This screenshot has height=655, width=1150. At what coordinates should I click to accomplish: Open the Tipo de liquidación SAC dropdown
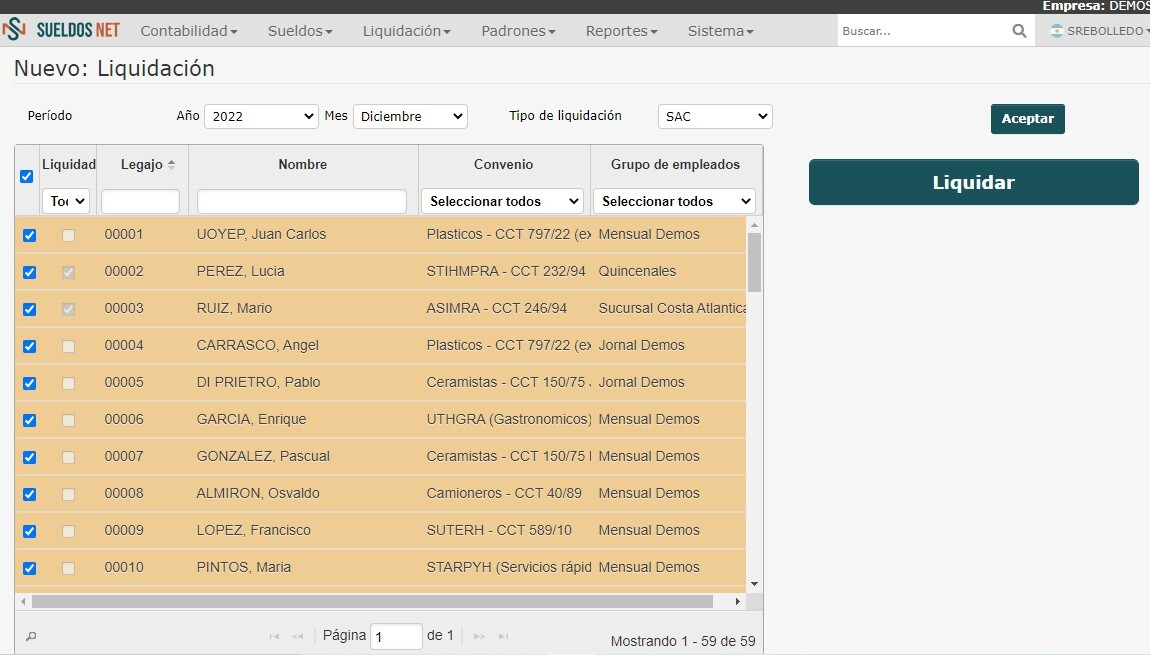715,117
